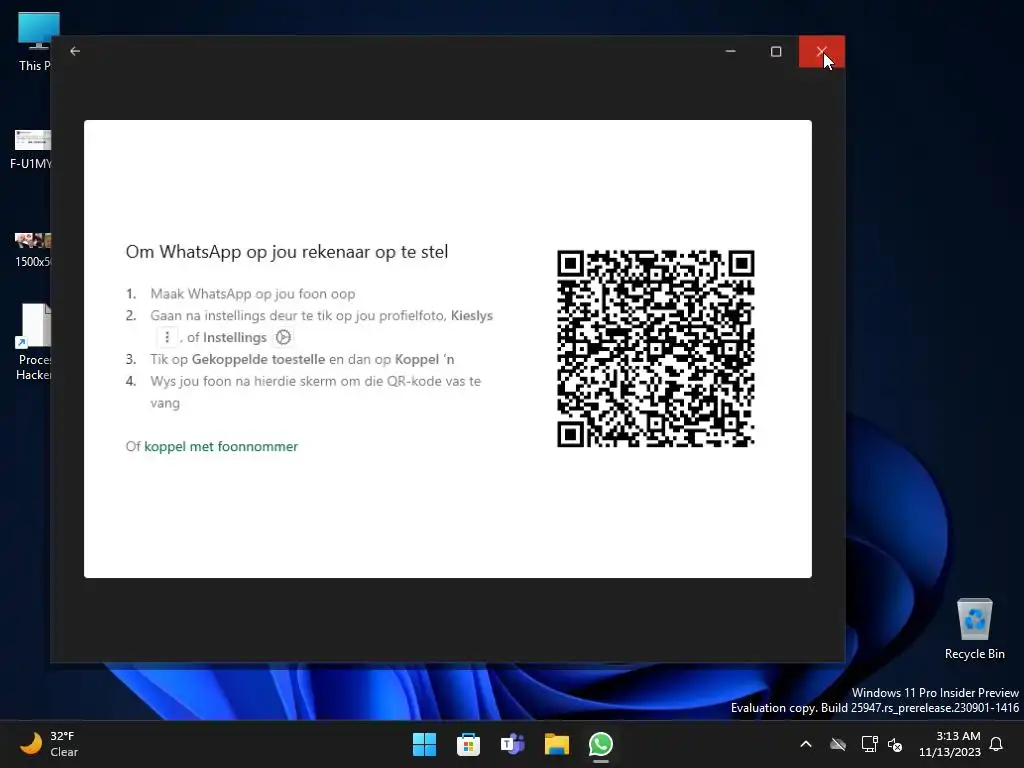Select the Recycle Bin desktop icon

(974, 629)
